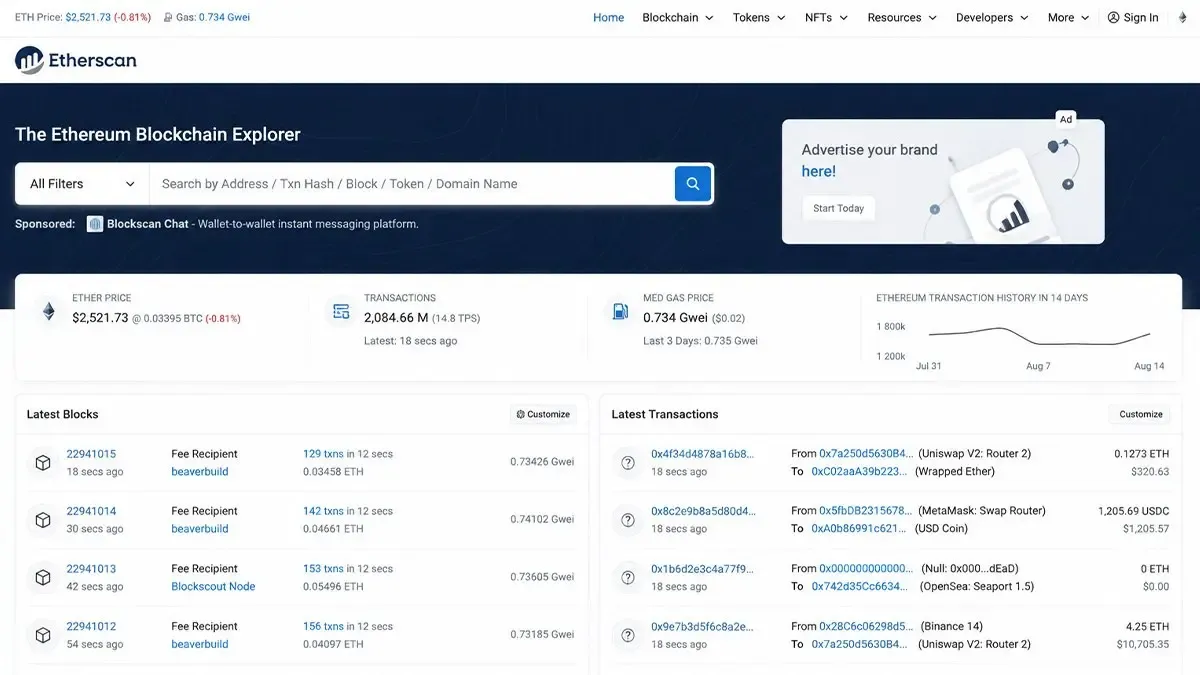Open the Blockscout Node fee recipient
Image resolution: width=1200 pixels, height=675 pixels.
click(213, 587)
